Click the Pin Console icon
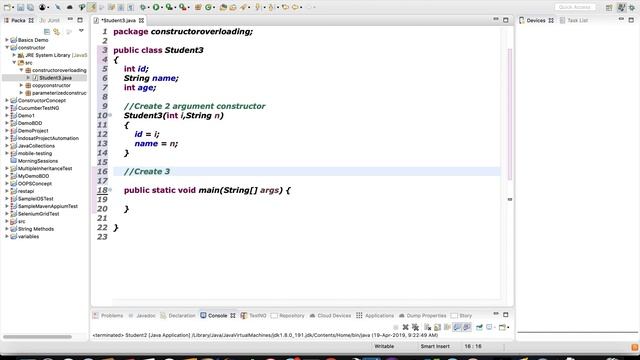This screenshot has height=360, width=640. pos(479,327)
